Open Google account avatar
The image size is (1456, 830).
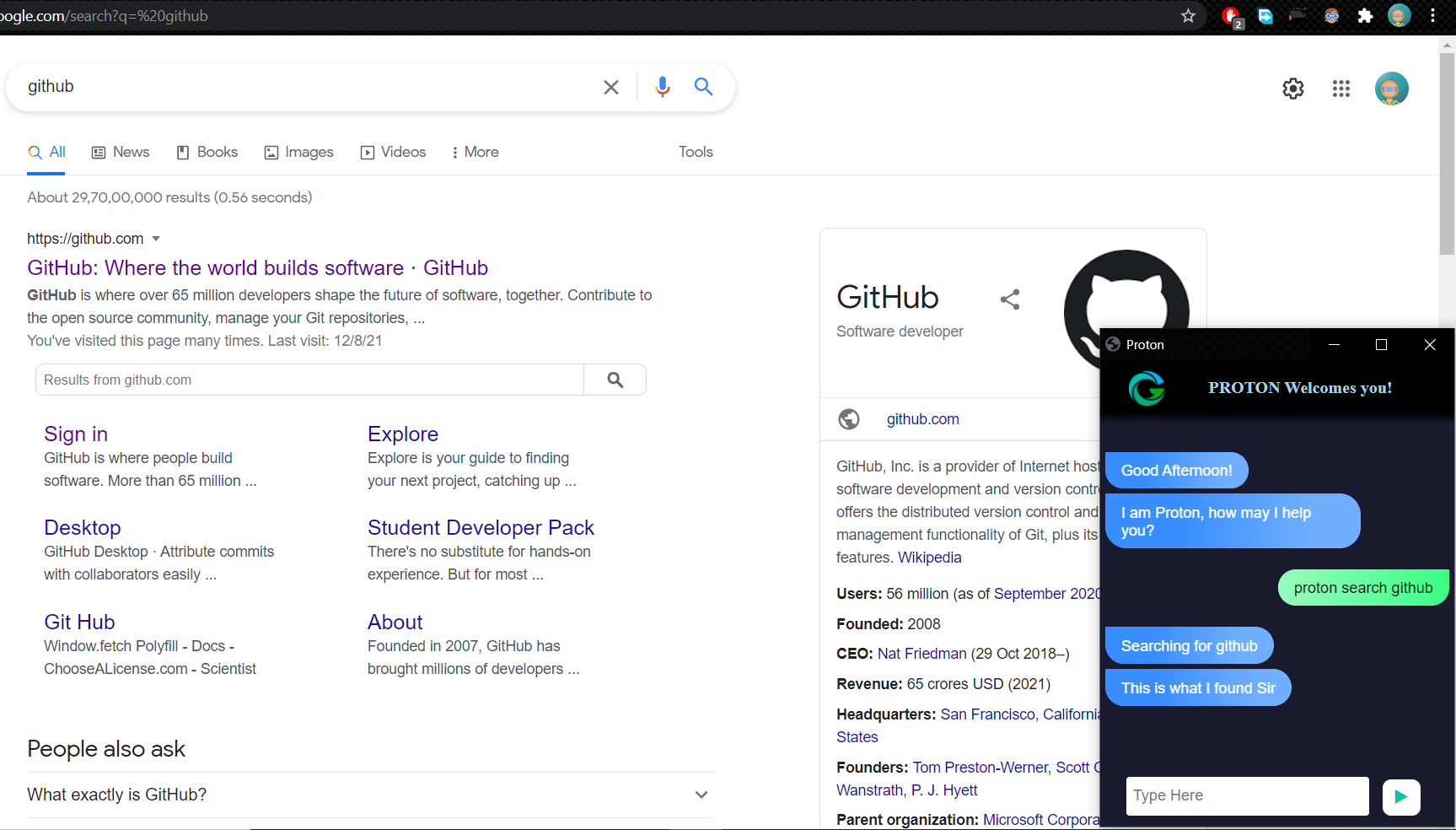point(1392,89)
